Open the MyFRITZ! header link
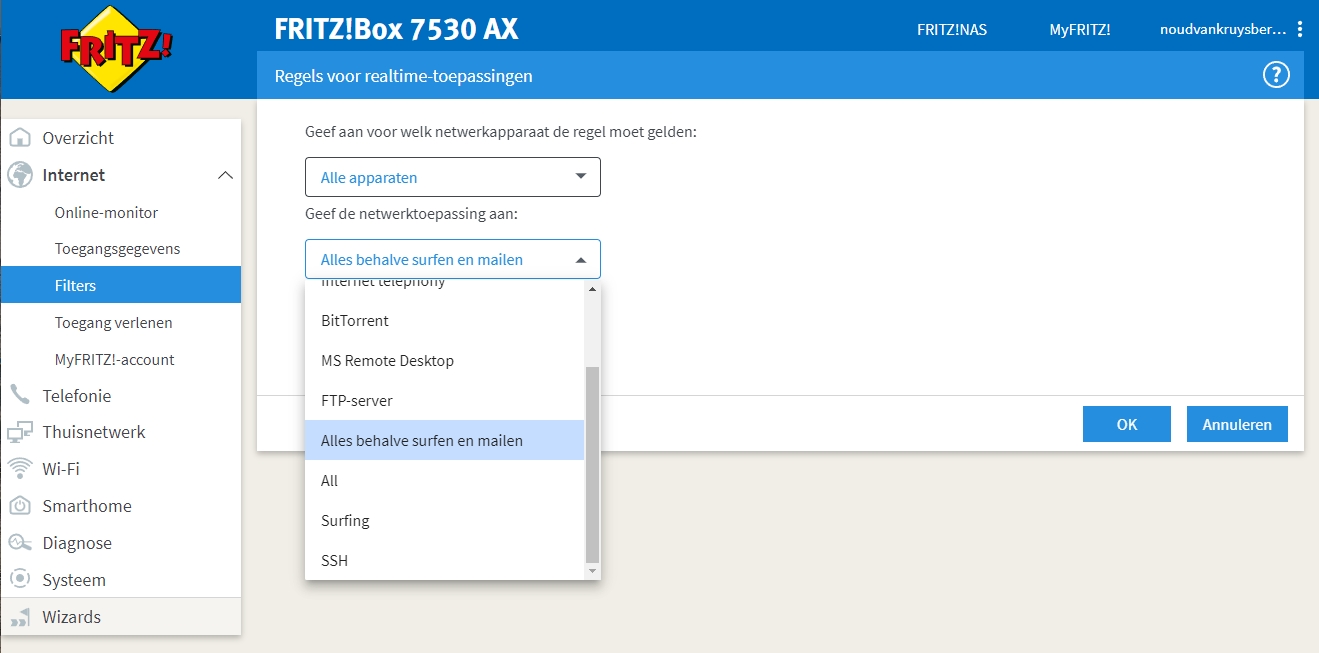1319x653 pixels. point(1079,29)
